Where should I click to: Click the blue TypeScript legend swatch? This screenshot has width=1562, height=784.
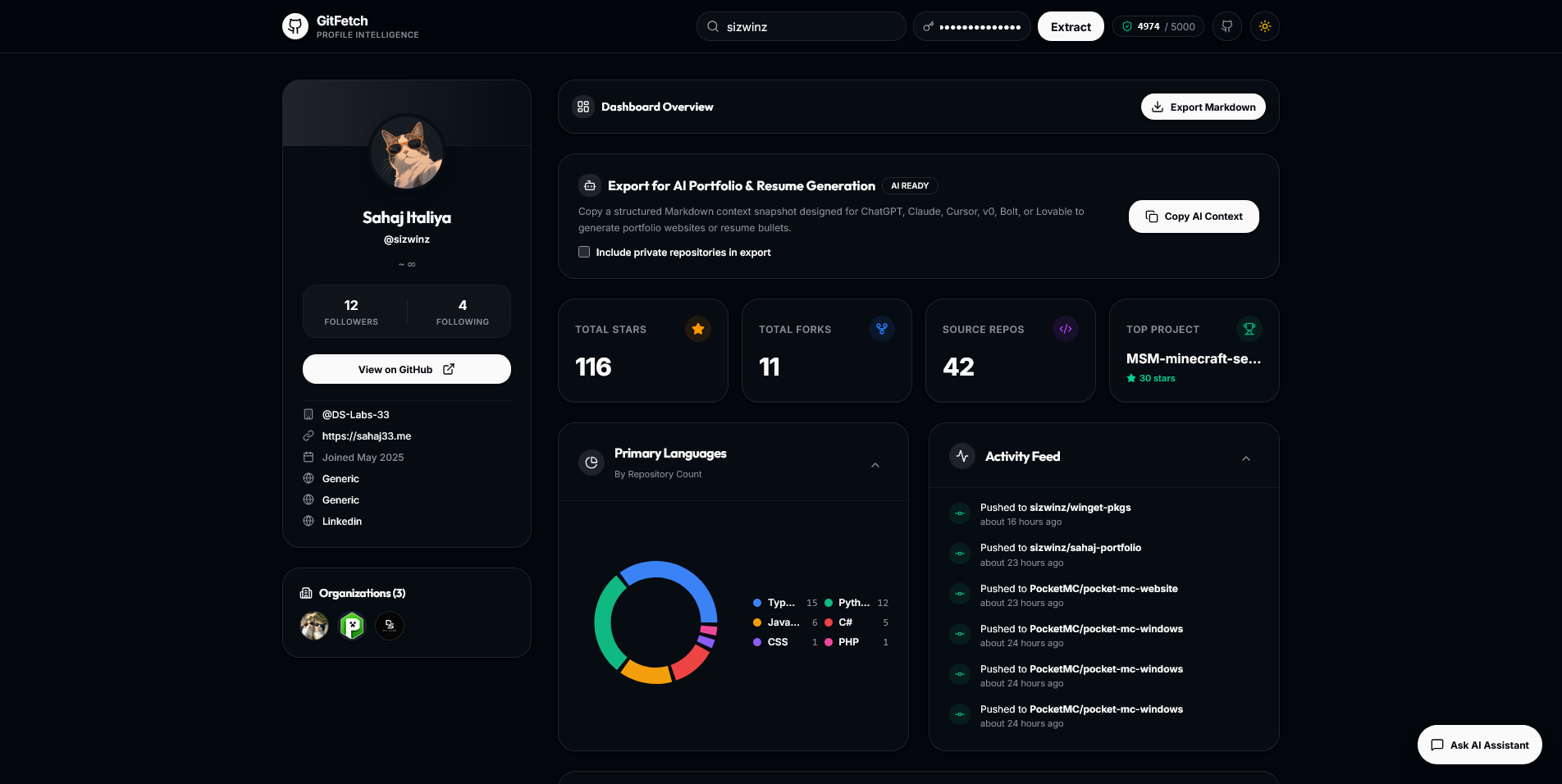[757, 603]
